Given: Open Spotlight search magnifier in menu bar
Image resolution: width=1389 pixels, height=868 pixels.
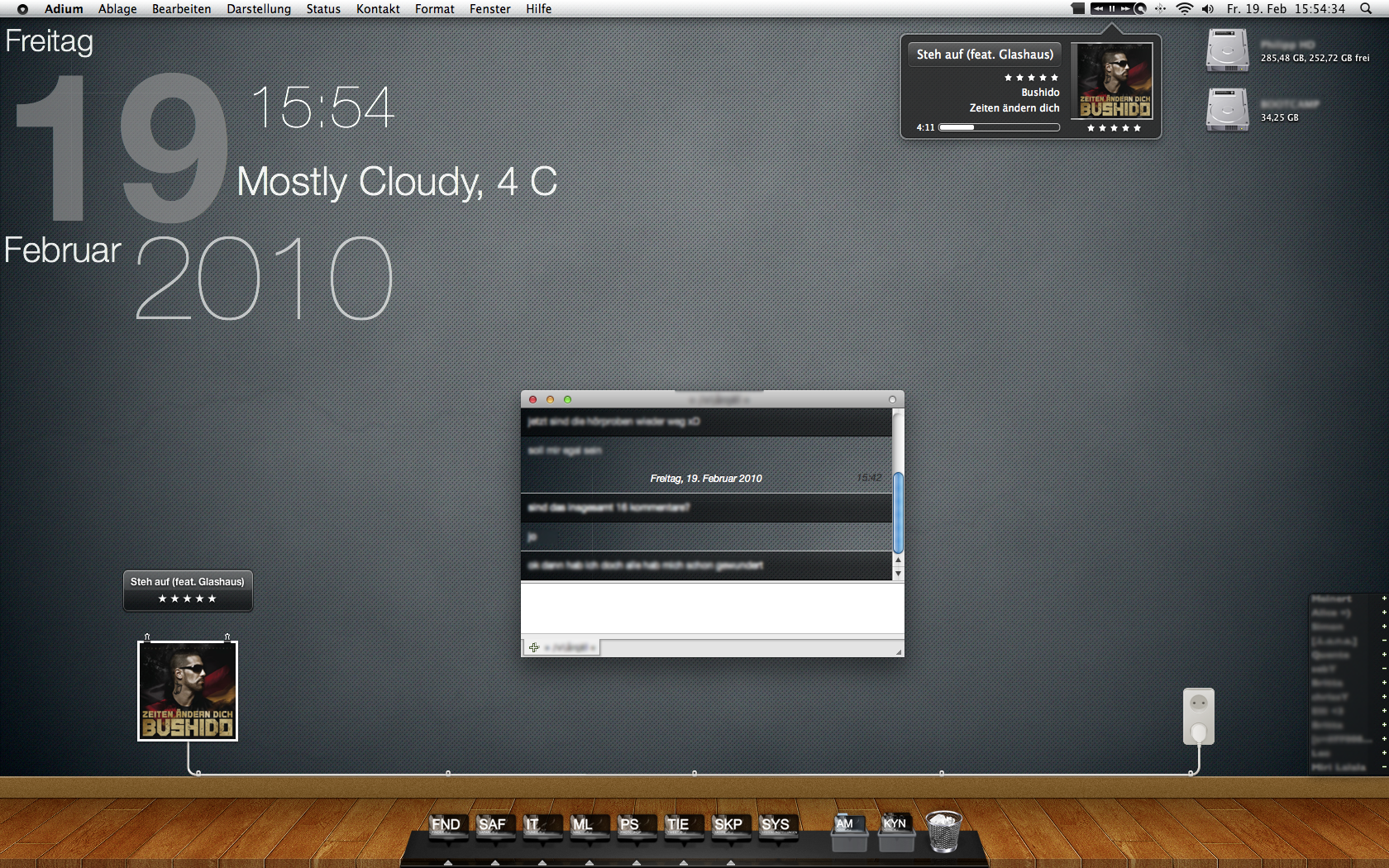Looking at the screenshot, I should (1366, 9).
